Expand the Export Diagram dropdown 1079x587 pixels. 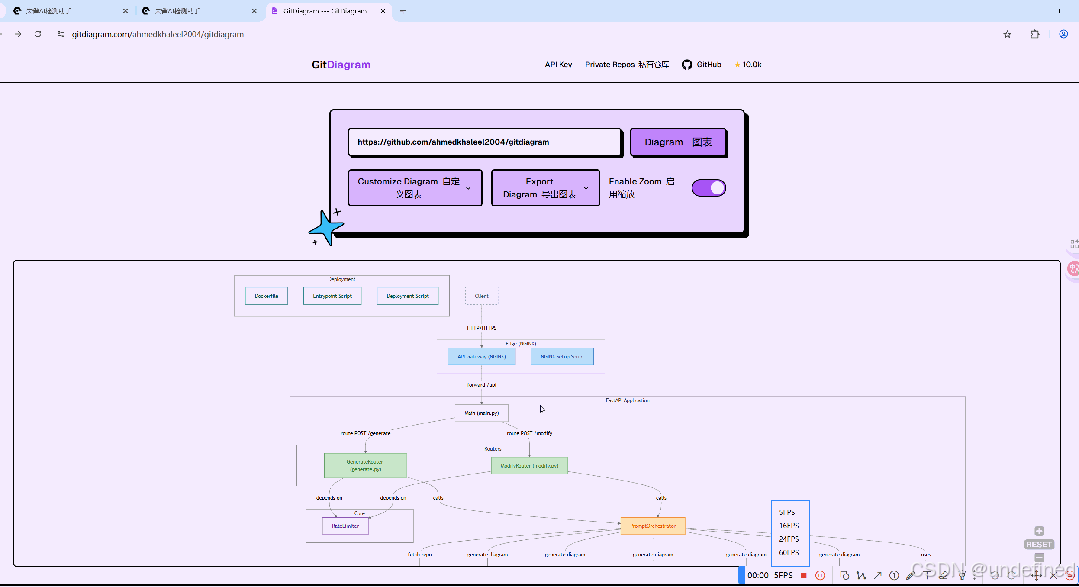tap(545, 188)
